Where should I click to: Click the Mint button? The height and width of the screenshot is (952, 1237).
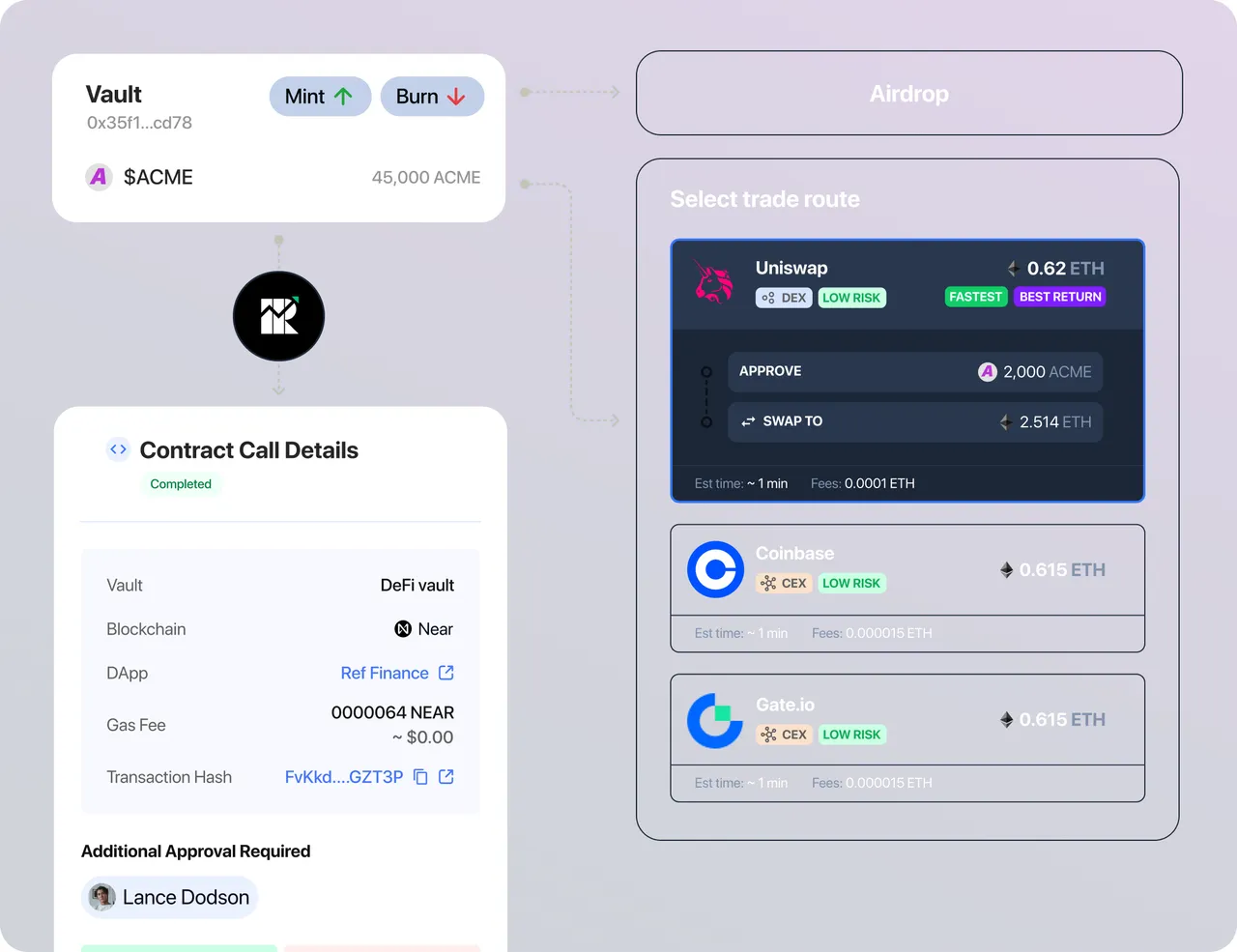click(x=320, y=97)
